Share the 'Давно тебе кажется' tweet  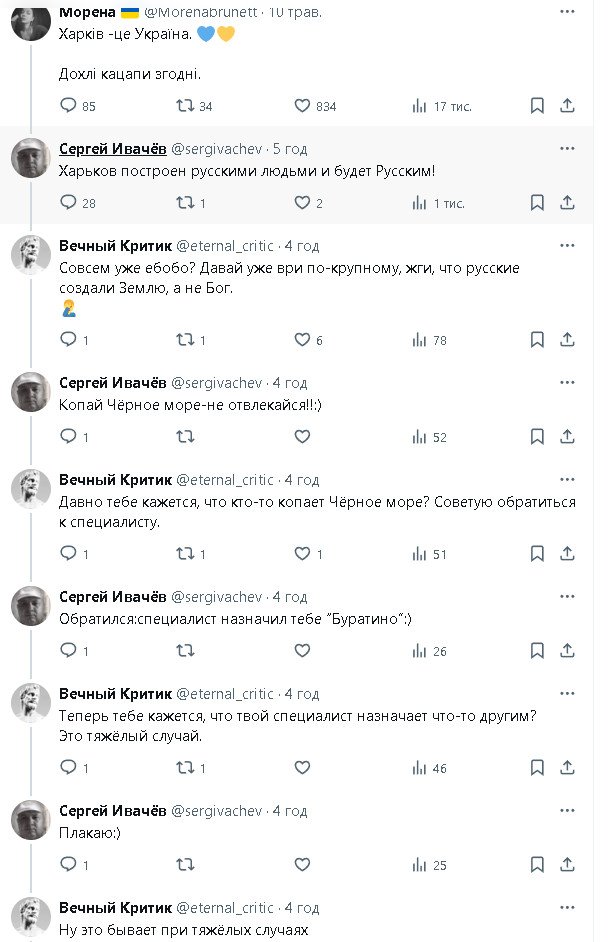[x=567, y=554]
